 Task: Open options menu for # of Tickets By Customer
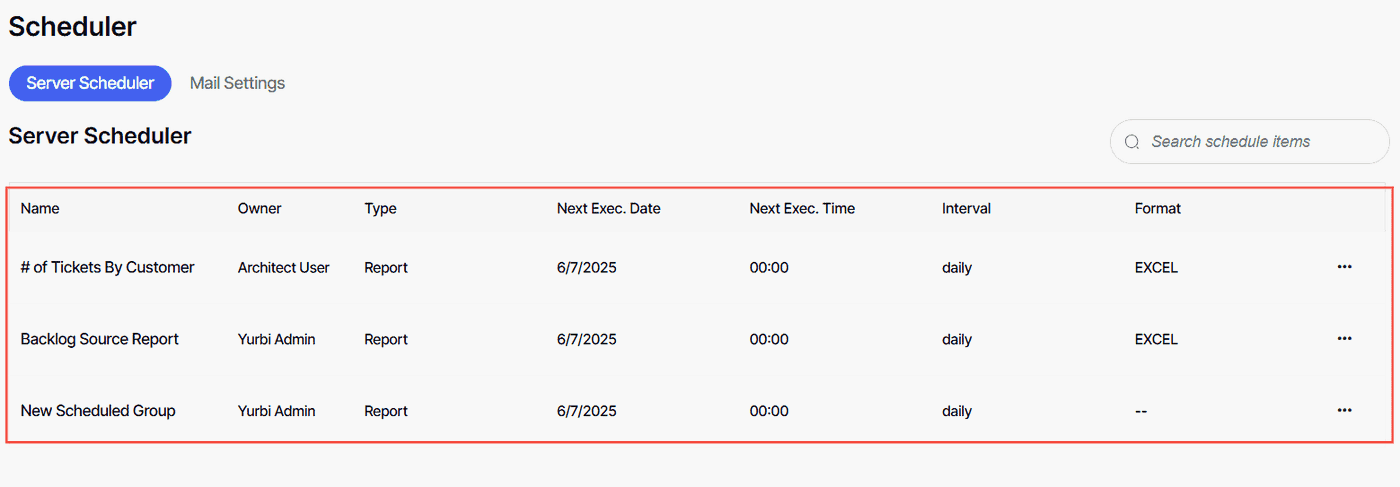[x=1344, y=267]
